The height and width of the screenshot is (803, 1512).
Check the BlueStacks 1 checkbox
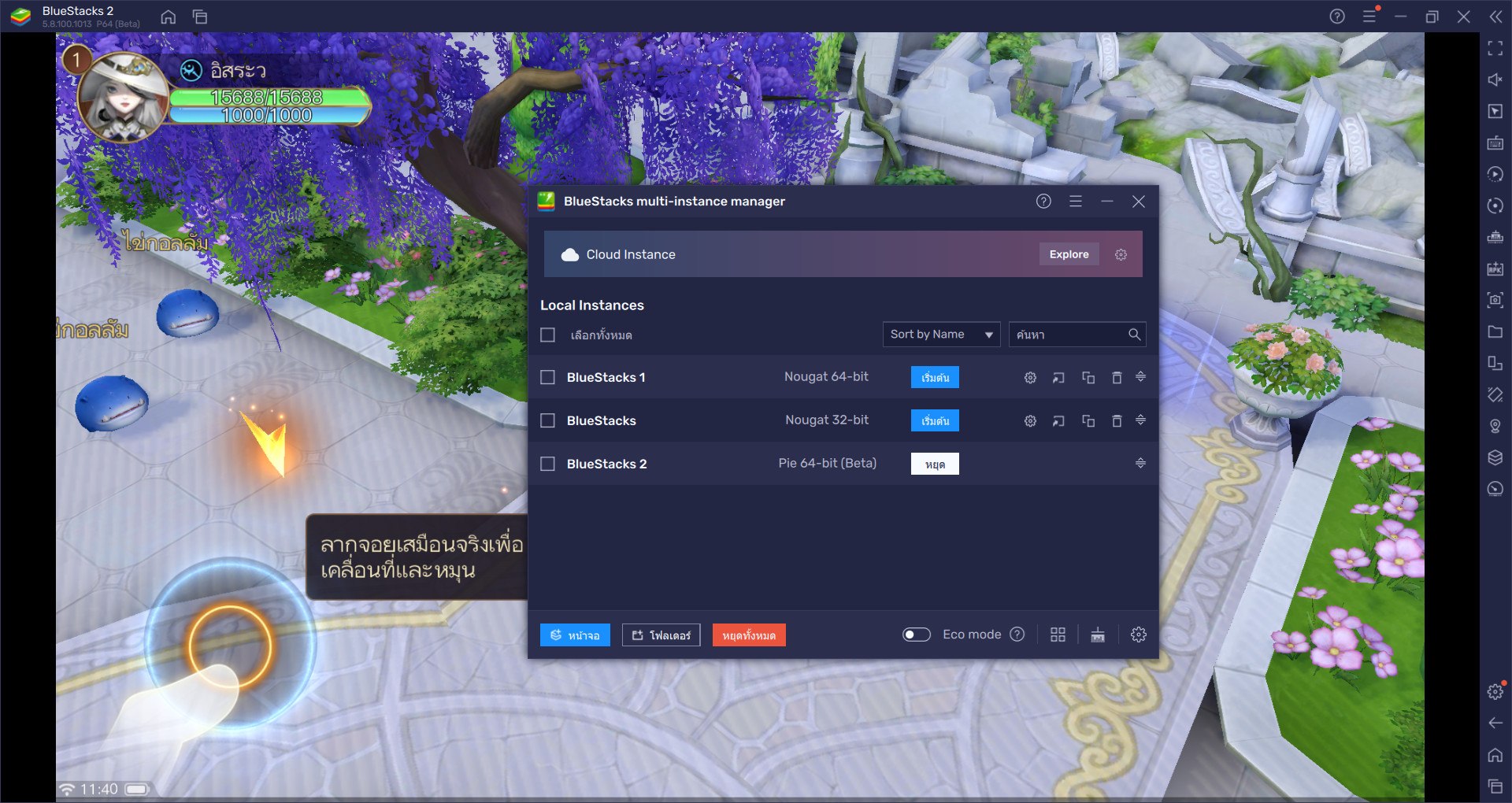click(x=547, y=378)
